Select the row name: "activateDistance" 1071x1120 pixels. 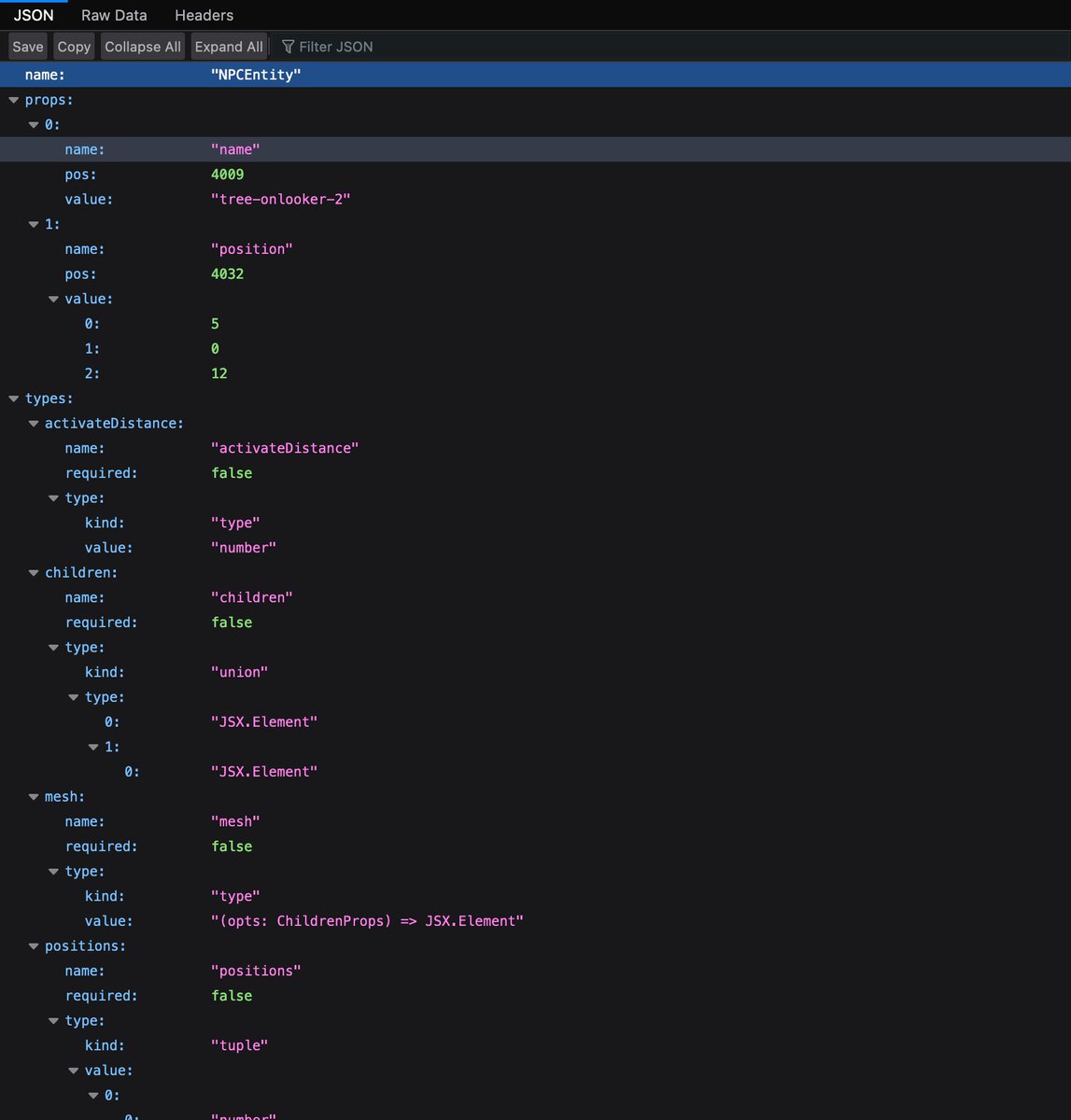[535, 448]
